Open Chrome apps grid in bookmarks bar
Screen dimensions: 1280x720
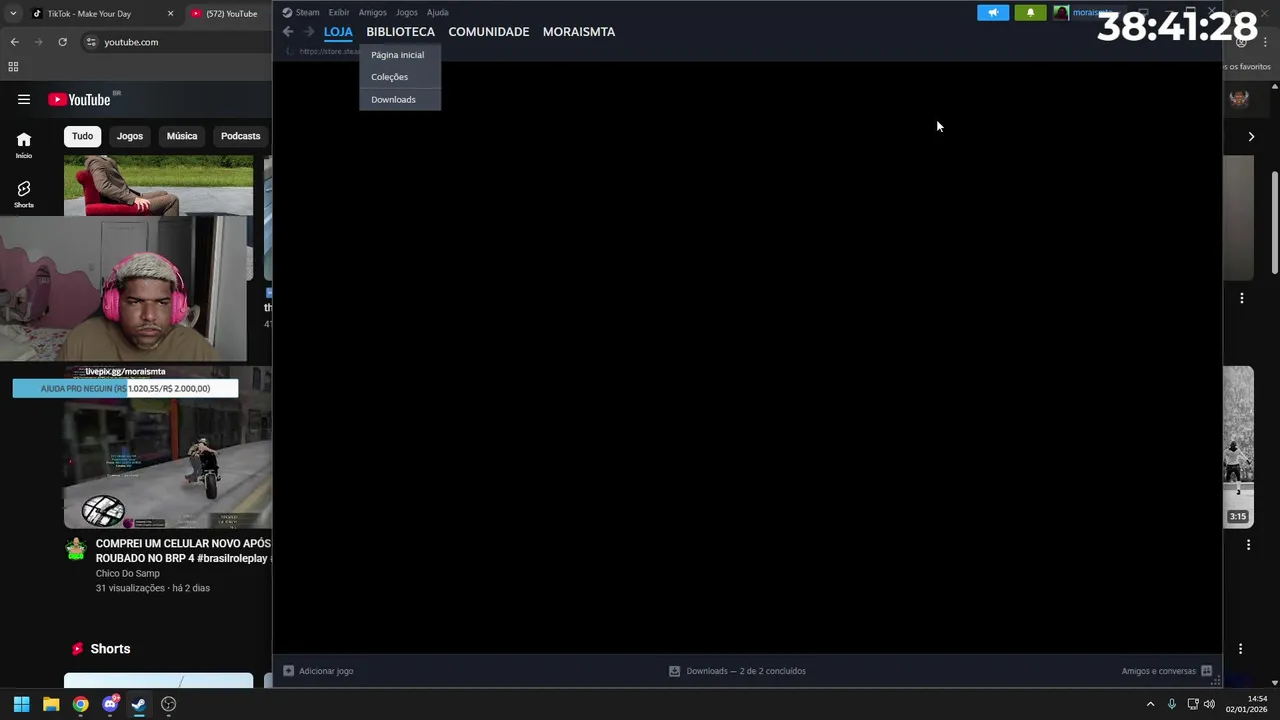[x=13, y=67]
